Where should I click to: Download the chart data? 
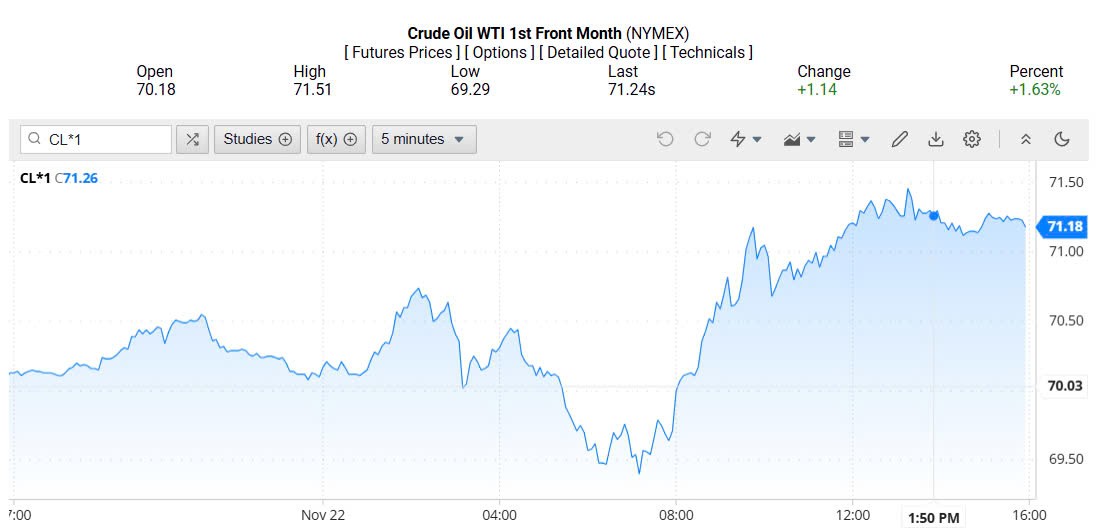(936, 140)
